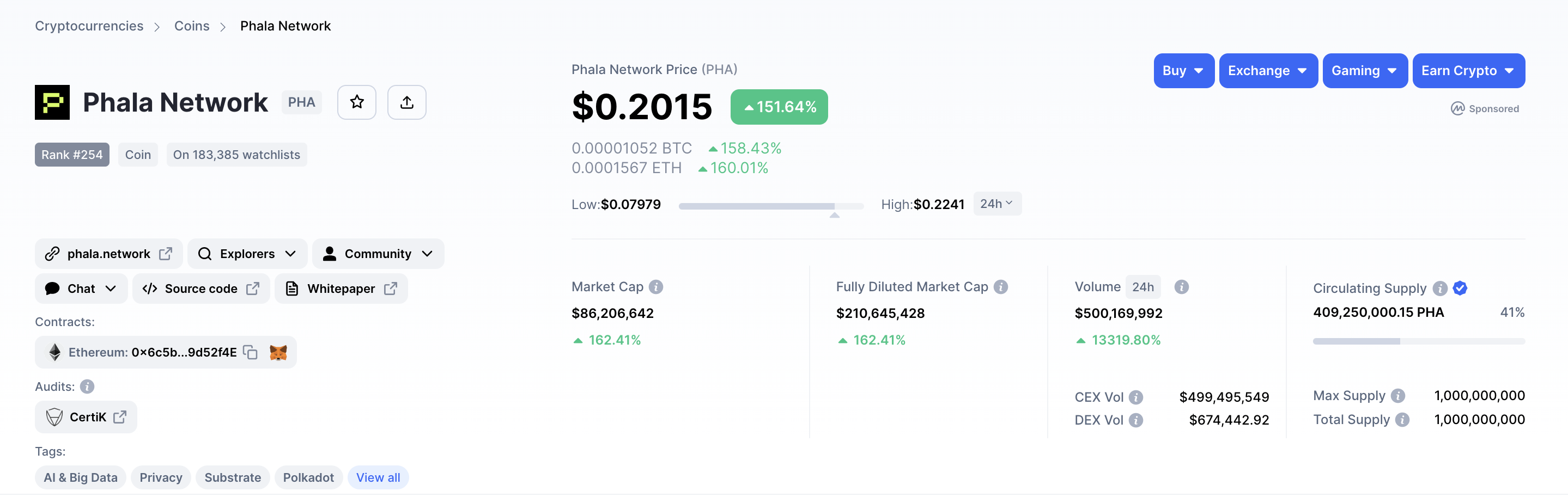Screen dimensions: 1568x503
Task: Go to Coins breadcrumb
Action: click(192, 26)
